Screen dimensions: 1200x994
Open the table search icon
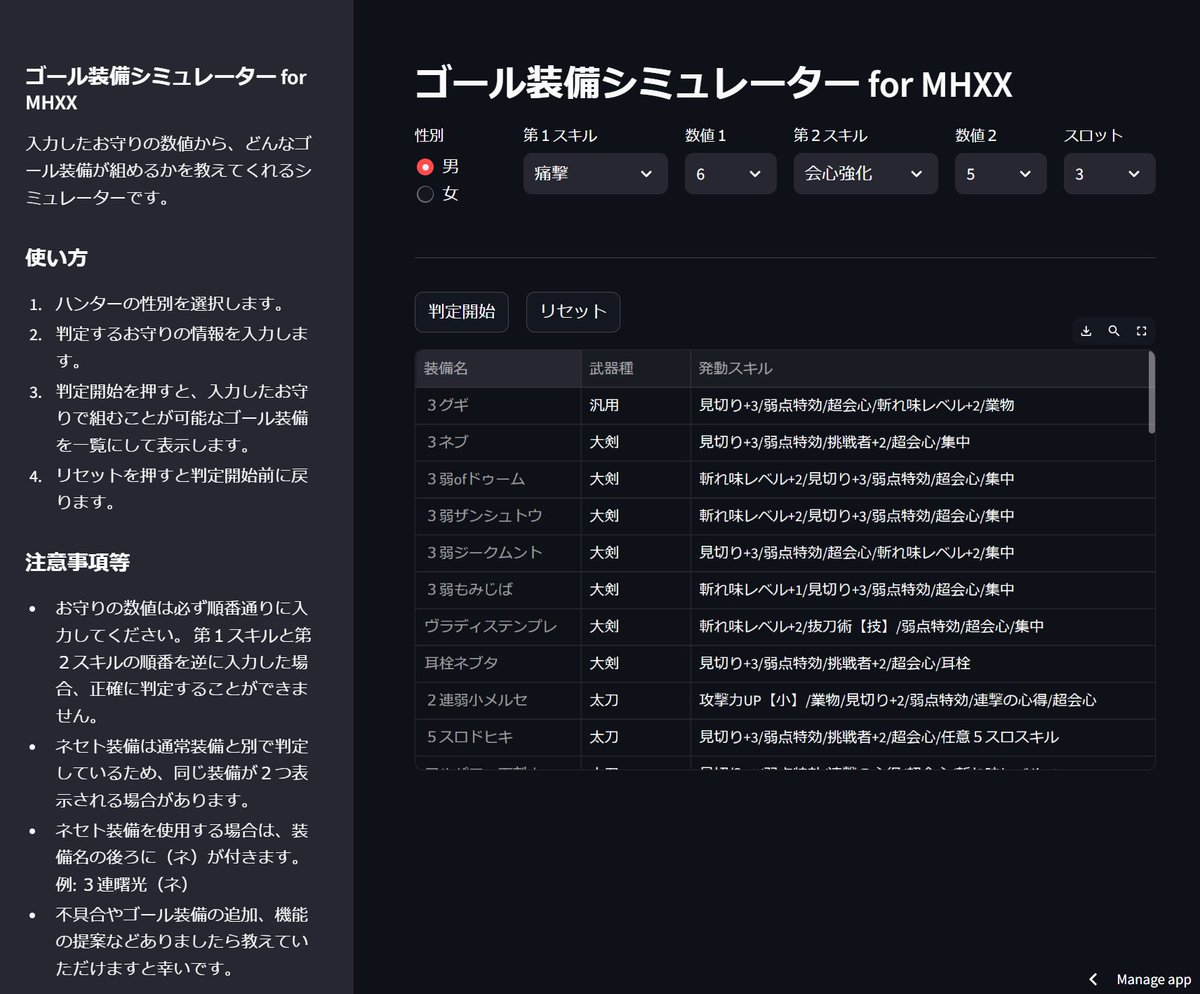1114,331
